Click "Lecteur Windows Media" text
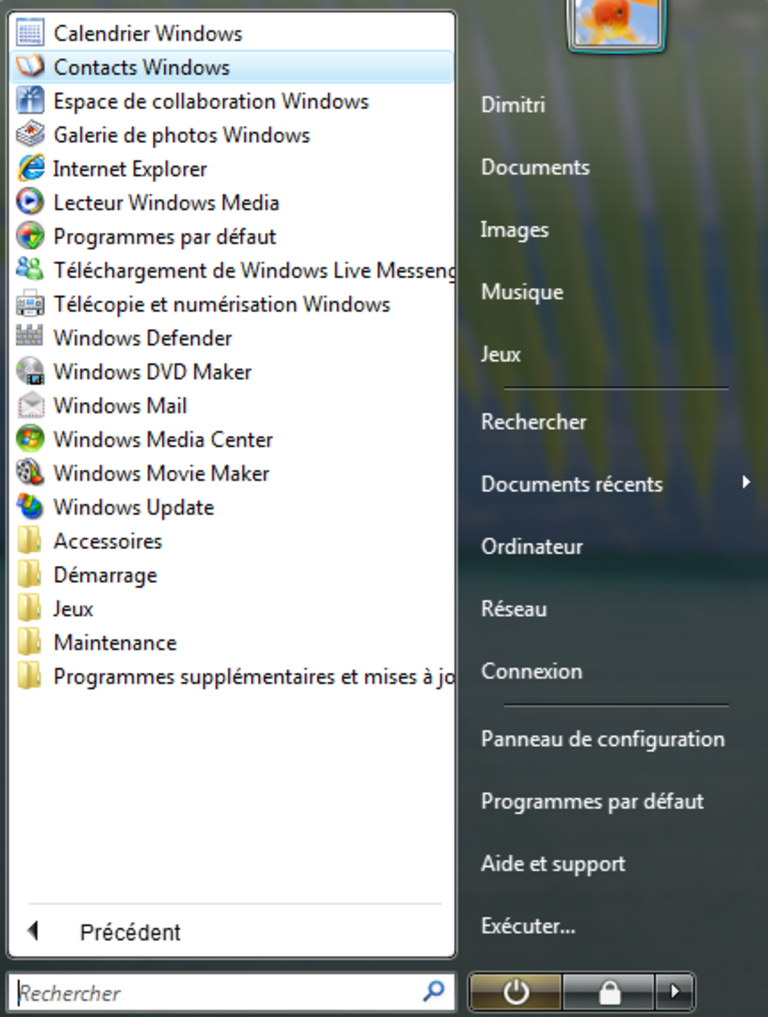This screenshot has width=768, height=1017. click(x=166, y=202)
